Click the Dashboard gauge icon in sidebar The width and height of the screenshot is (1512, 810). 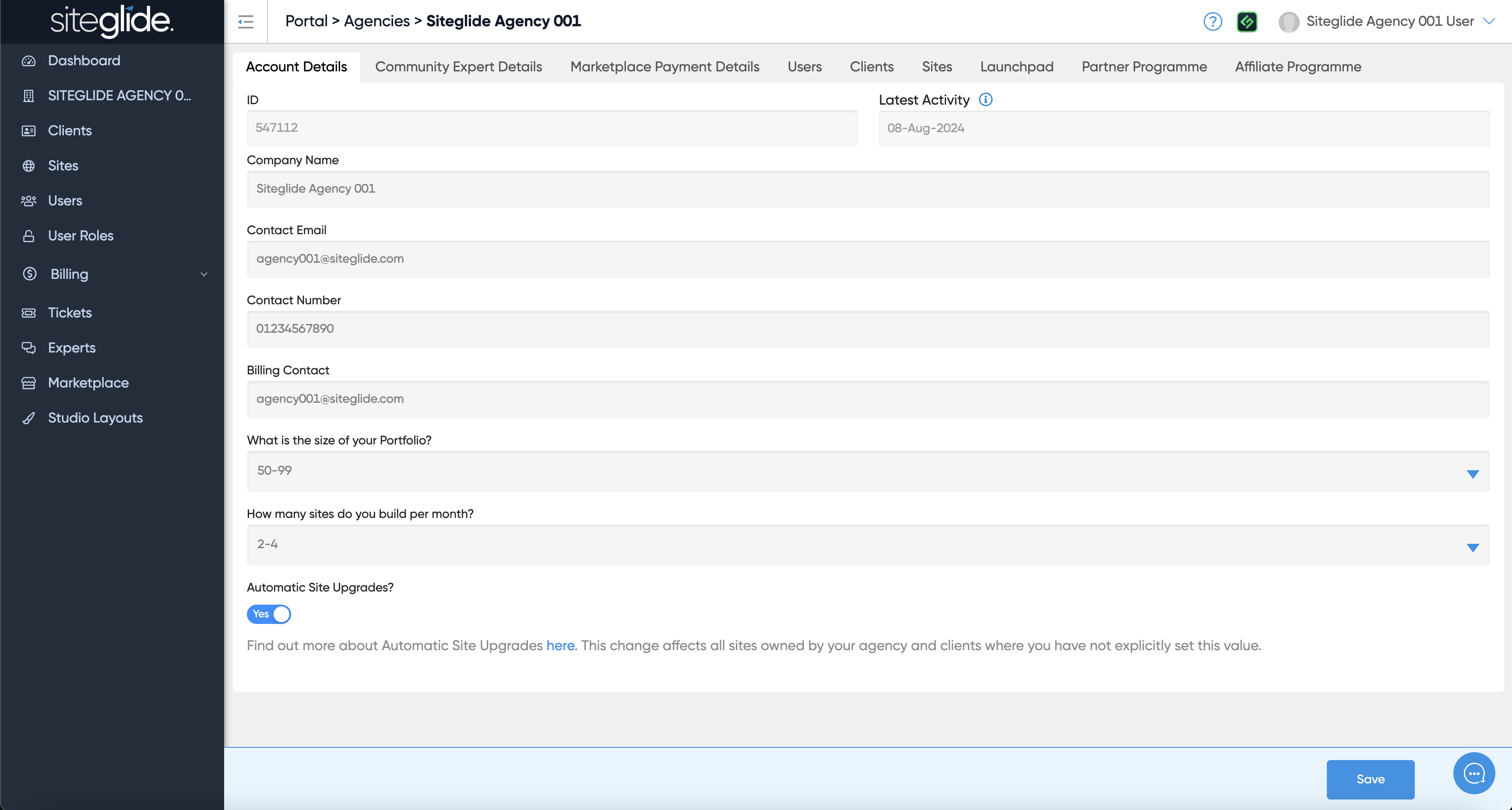point(28,61)
